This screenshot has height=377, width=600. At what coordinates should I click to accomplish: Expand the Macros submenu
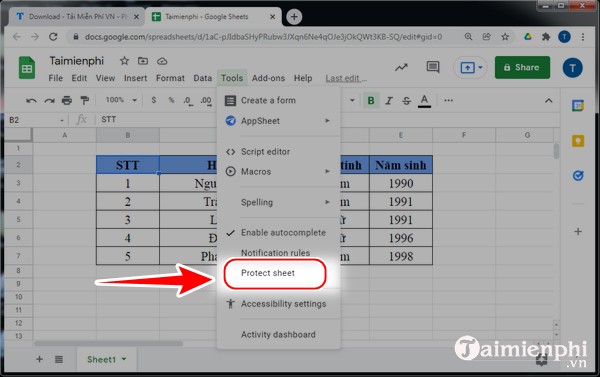279,171
